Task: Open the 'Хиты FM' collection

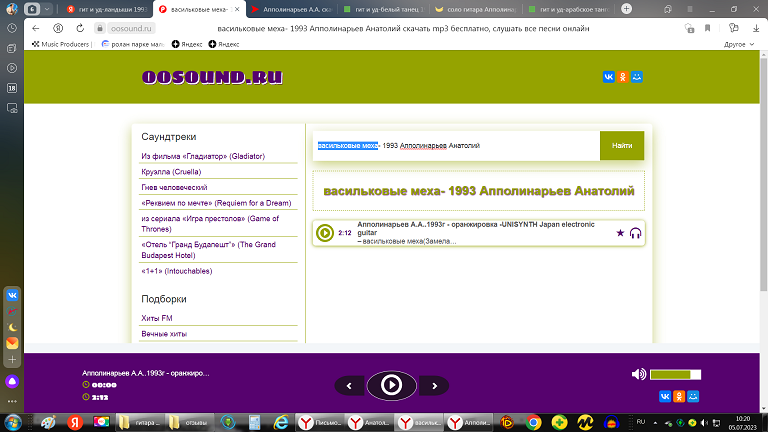Action: pyautogui.click(x=157, y=318)
